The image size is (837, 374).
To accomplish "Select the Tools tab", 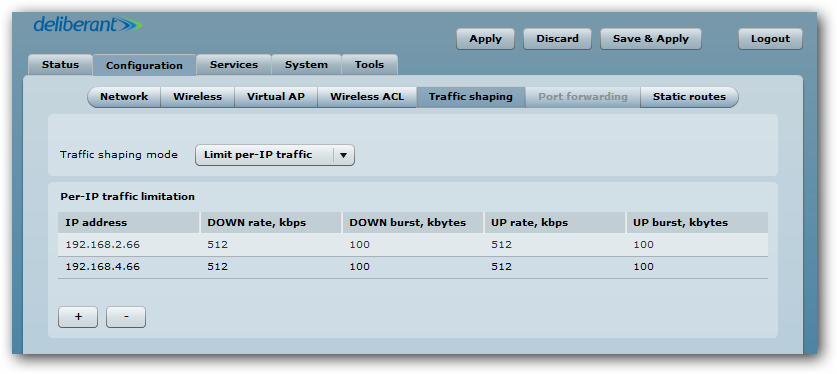I will [x=369, y=65].
